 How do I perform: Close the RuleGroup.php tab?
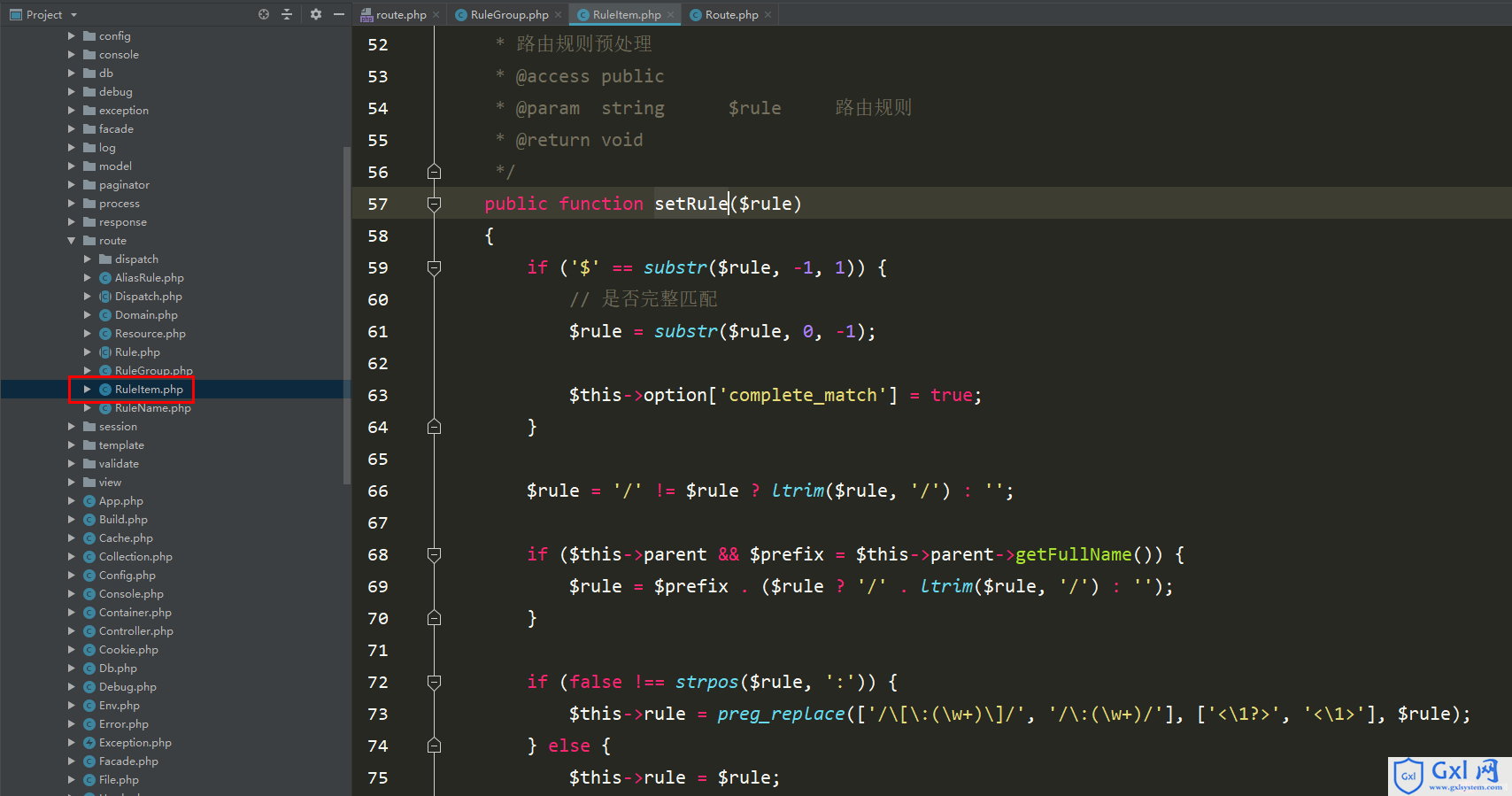pos(558,15)
